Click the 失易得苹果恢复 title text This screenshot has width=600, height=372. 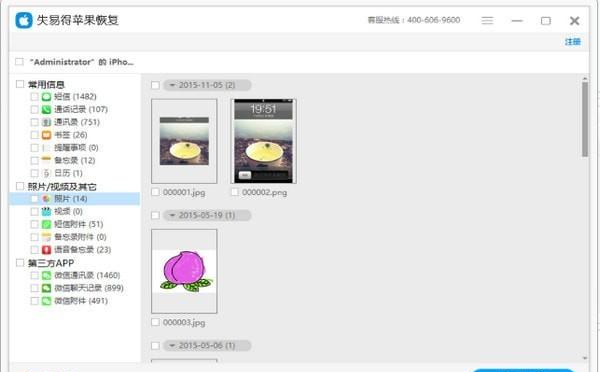[78, 20]
